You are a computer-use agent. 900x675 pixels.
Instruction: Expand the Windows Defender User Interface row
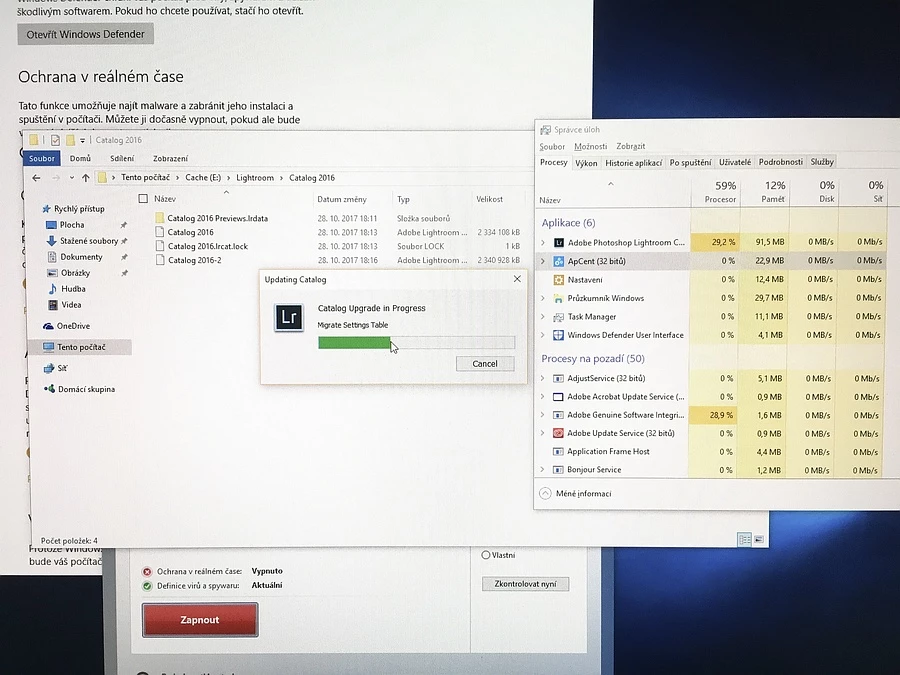pyautogui.click(x=543, y=335)
